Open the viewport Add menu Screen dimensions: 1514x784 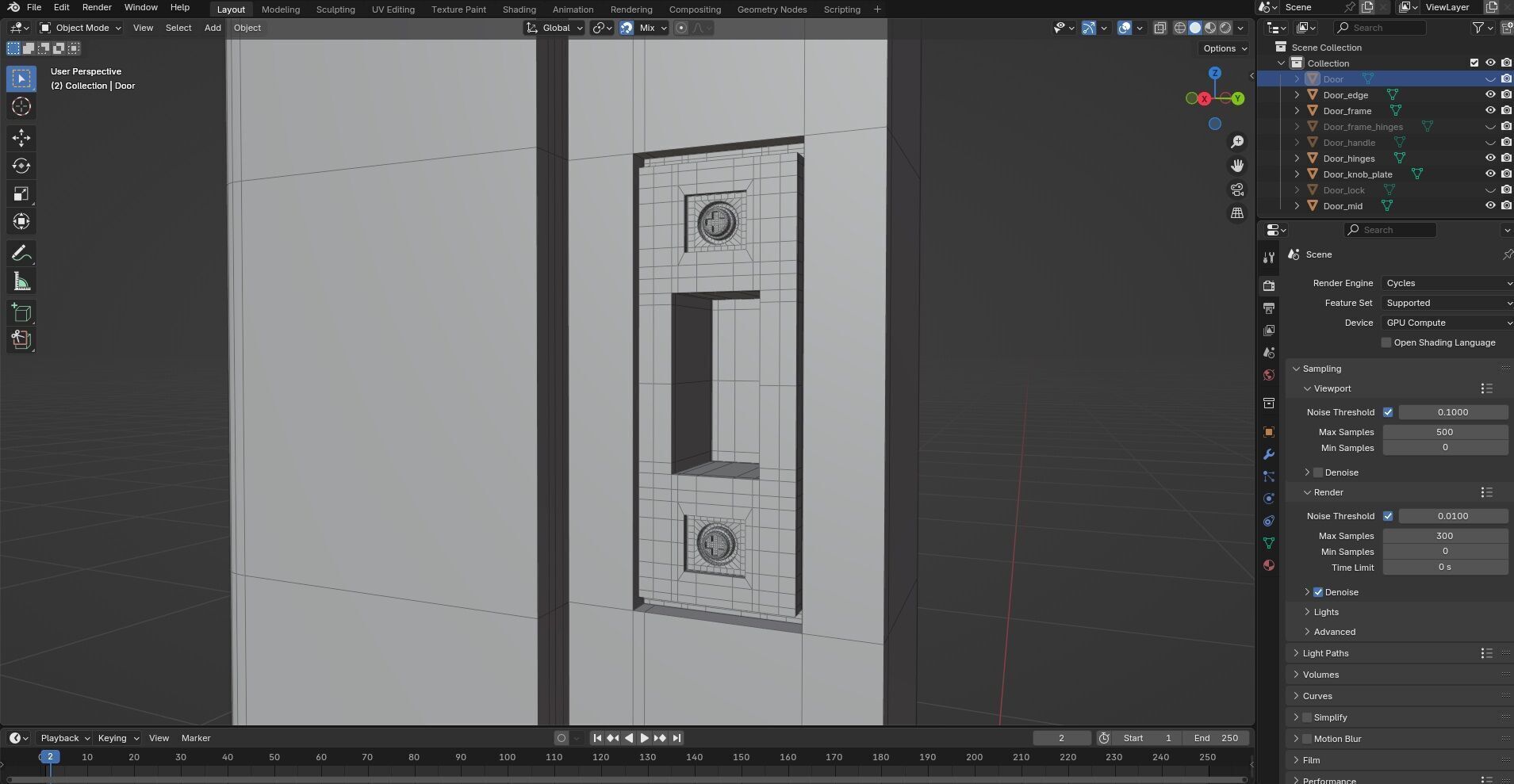(213, 28)
